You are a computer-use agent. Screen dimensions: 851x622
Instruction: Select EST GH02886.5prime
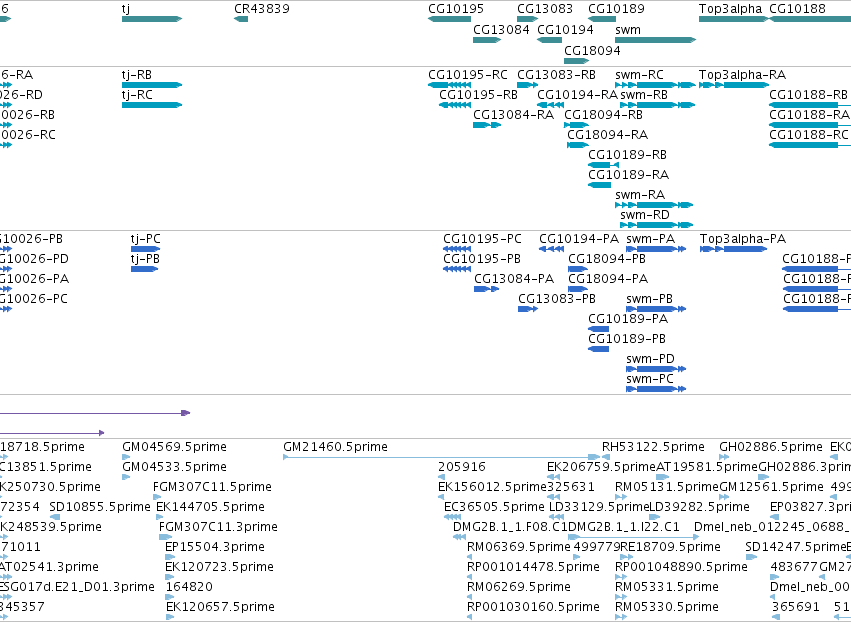point(771,447)
